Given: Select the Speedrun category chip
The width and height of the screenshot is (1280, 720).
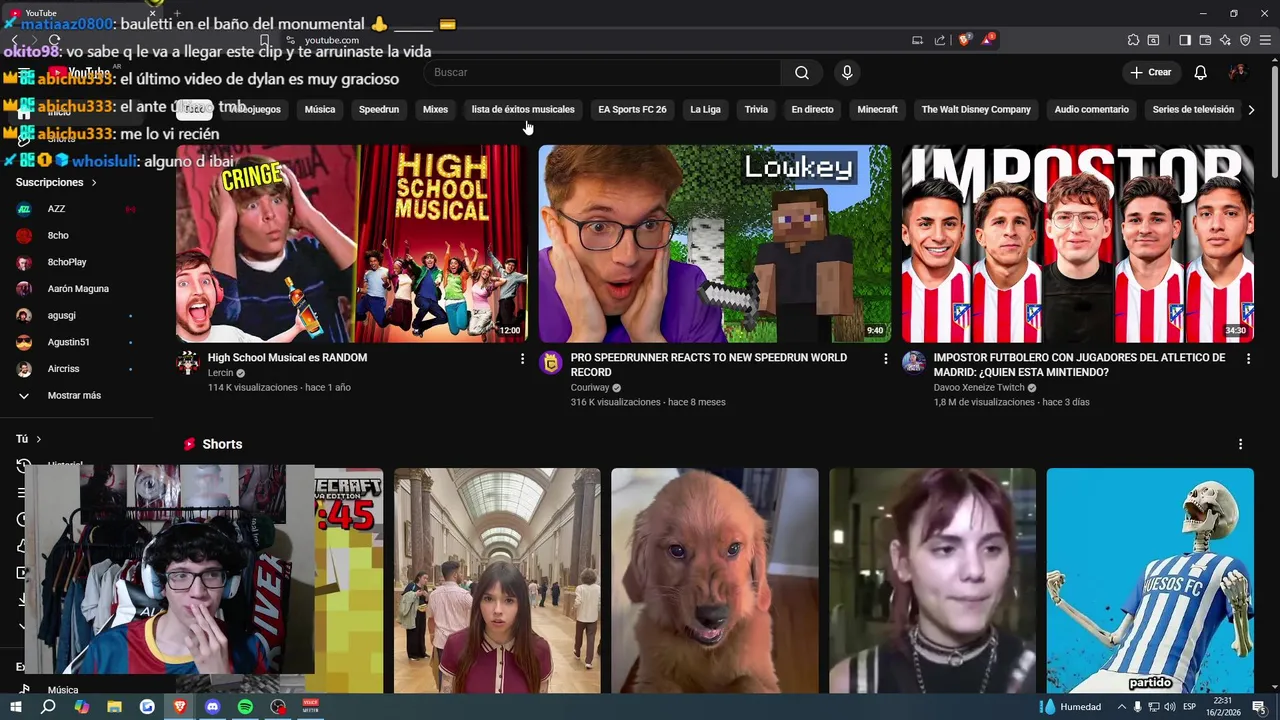Looking at the screenshot, I should tap(379, 109).
